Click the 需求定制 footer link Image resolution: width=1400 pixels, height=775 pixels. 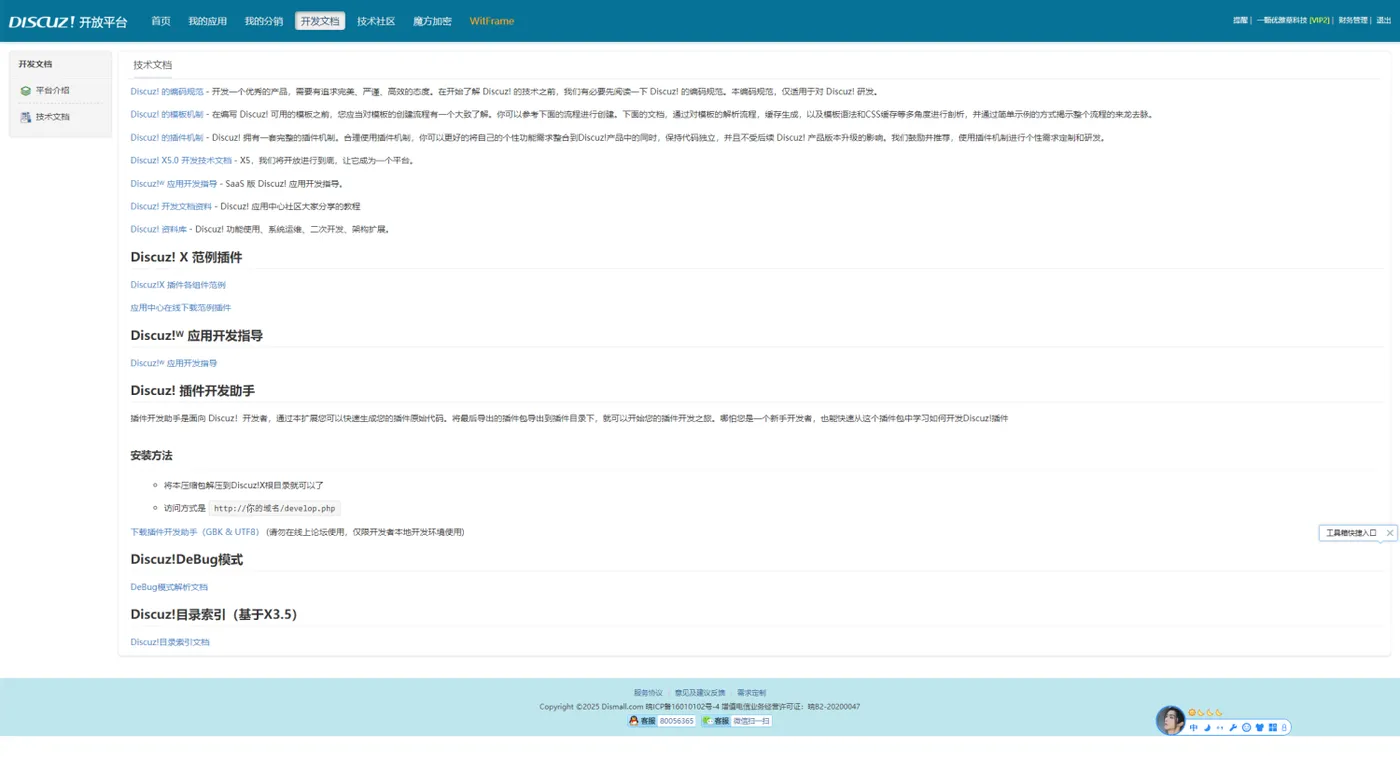pyautogui.click(x=752, y=693)
